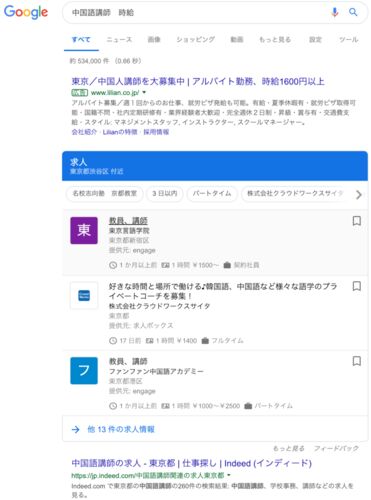Click the Google logo
Image resolution: width=371 pixels, height=500 pixels.
[26, 12]
